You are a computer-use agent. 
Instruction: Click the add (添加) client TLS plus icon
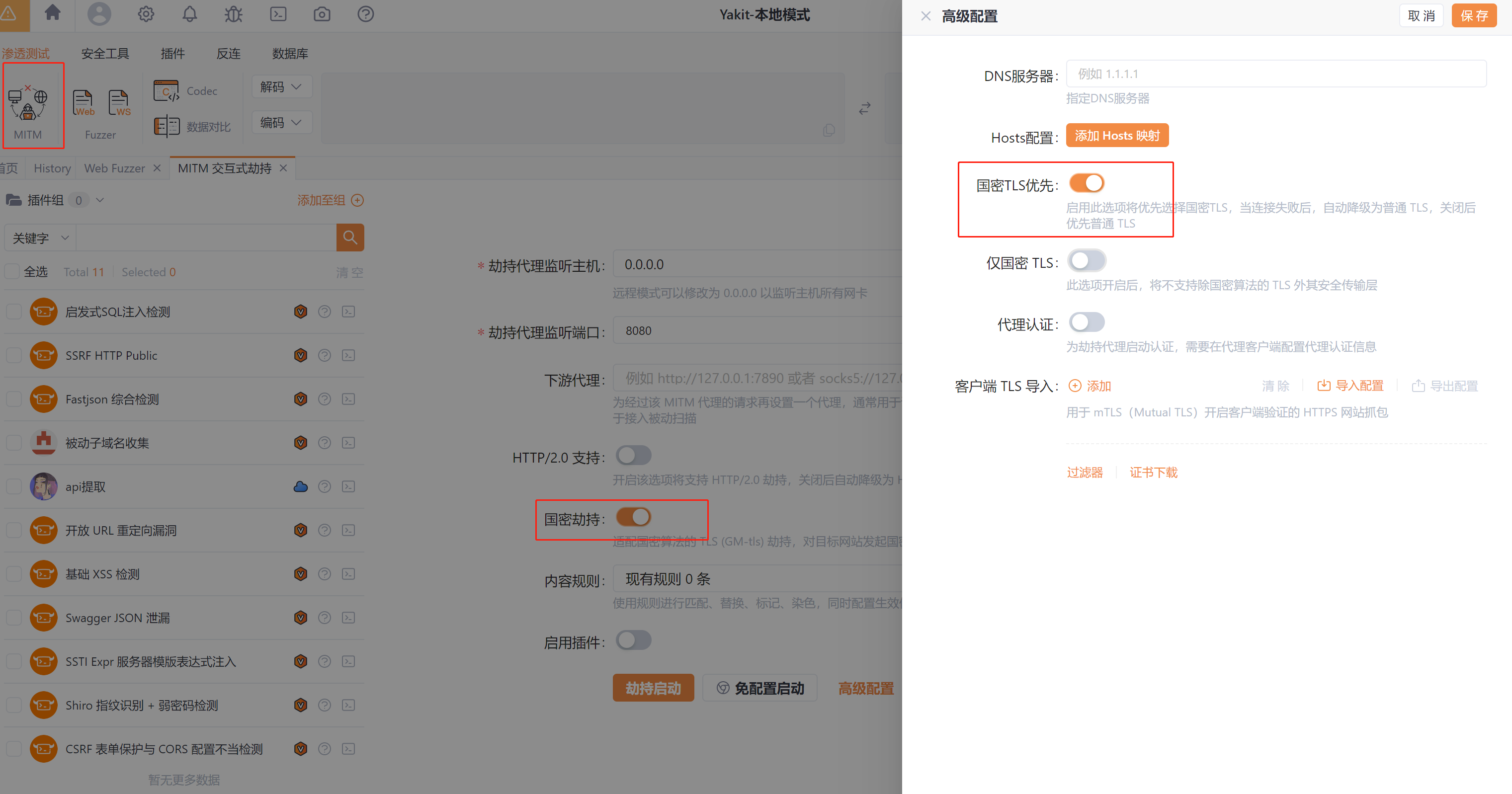1075,386
